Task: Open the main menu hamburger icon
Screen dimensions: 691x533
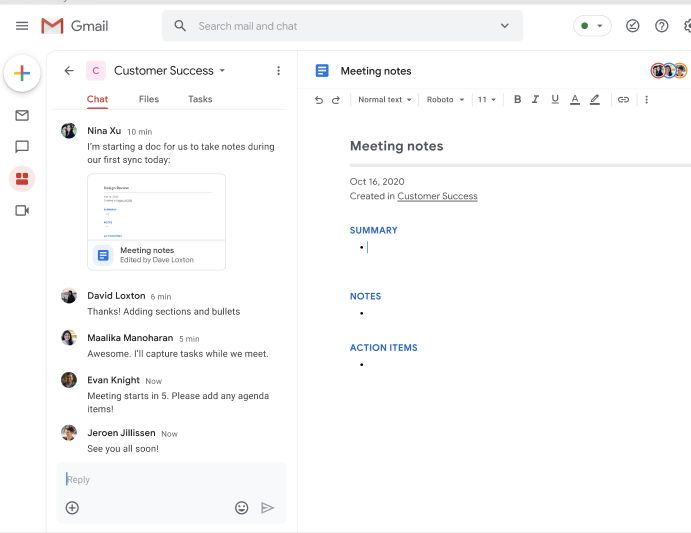Action: 22,26
